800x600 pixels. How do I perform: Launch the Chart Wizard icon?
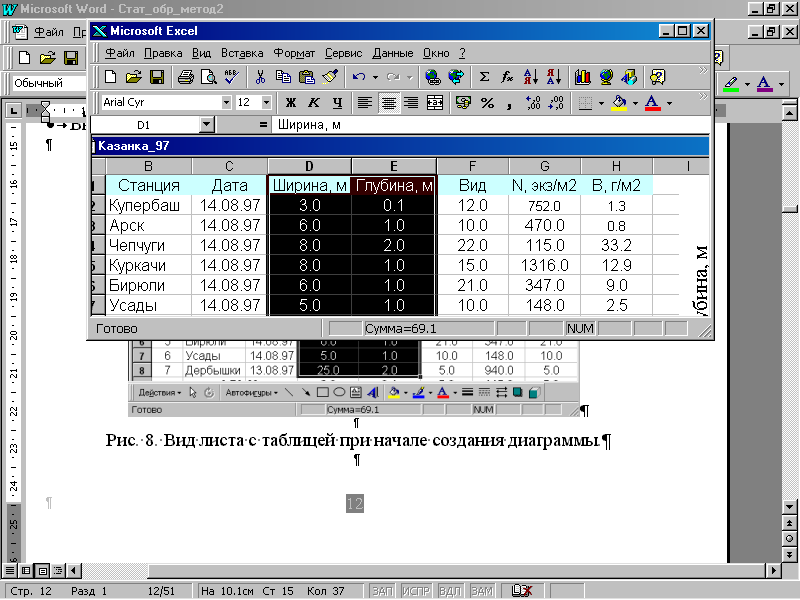[583, 77]
